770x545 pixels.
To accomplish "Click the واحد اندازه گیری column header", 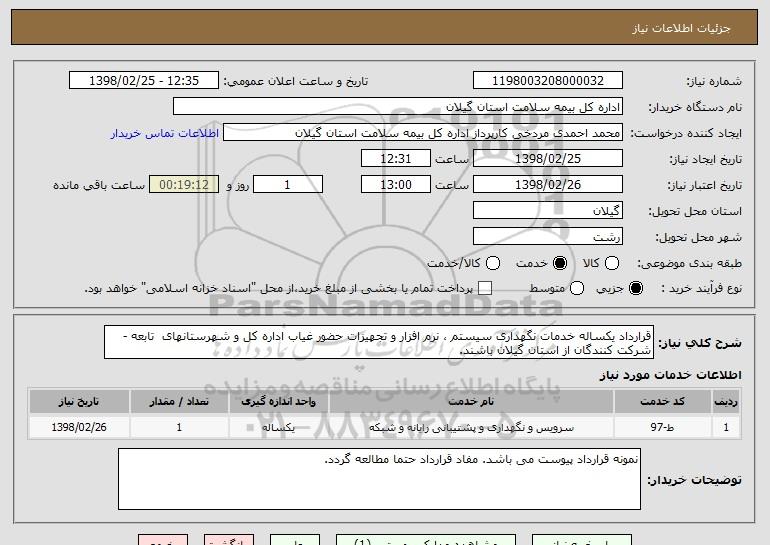I will (x=278, y=402).
